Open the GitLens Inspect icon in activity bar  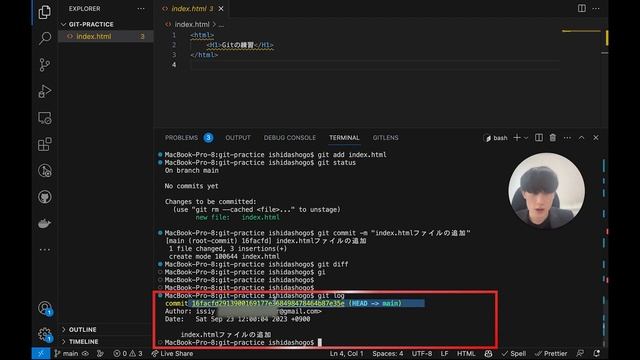point(44,171)
